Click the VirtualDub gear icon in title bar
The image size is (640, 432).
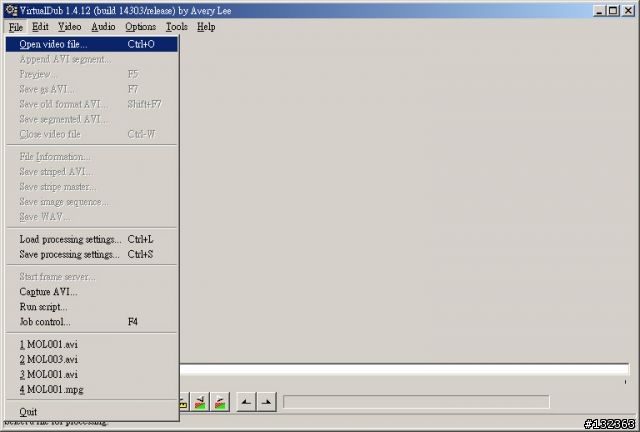point(11,10)
